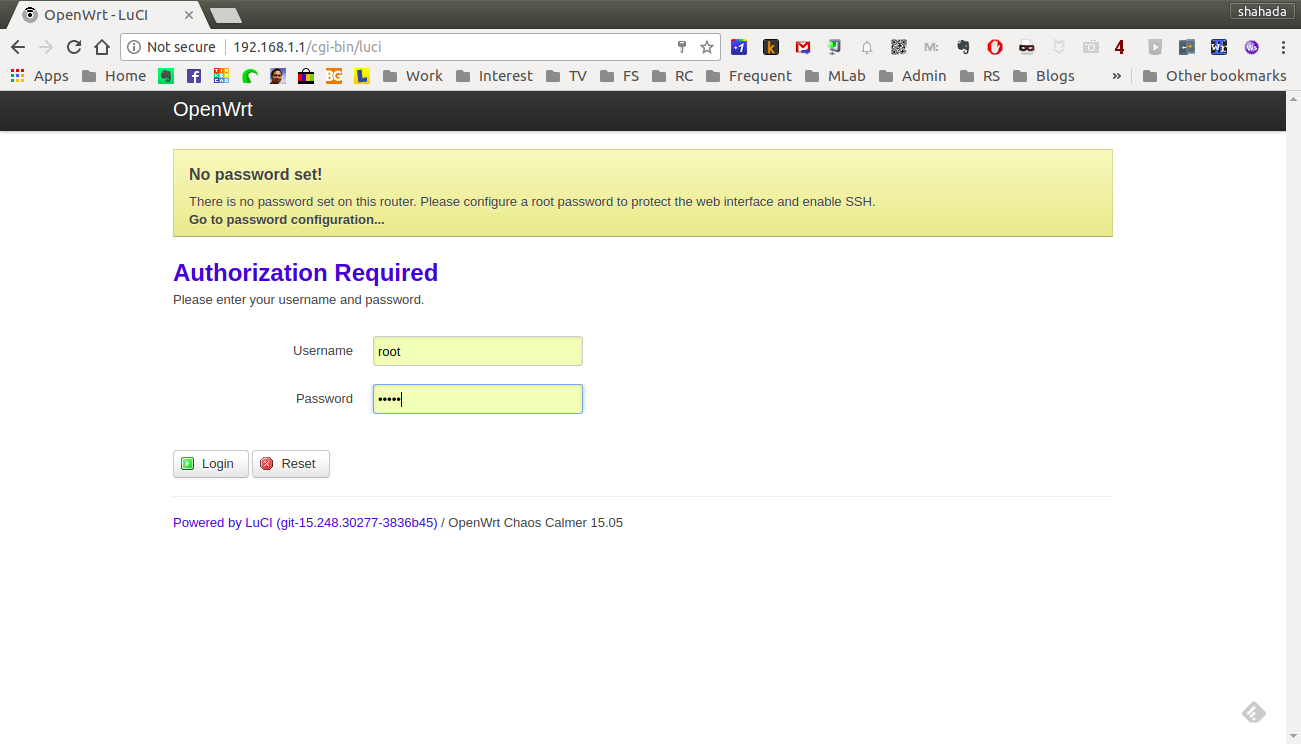This screenshot has width=1301, height=744.
Task: Expand the MLab bookmarks folder
Action: click(x=834, y=76)
